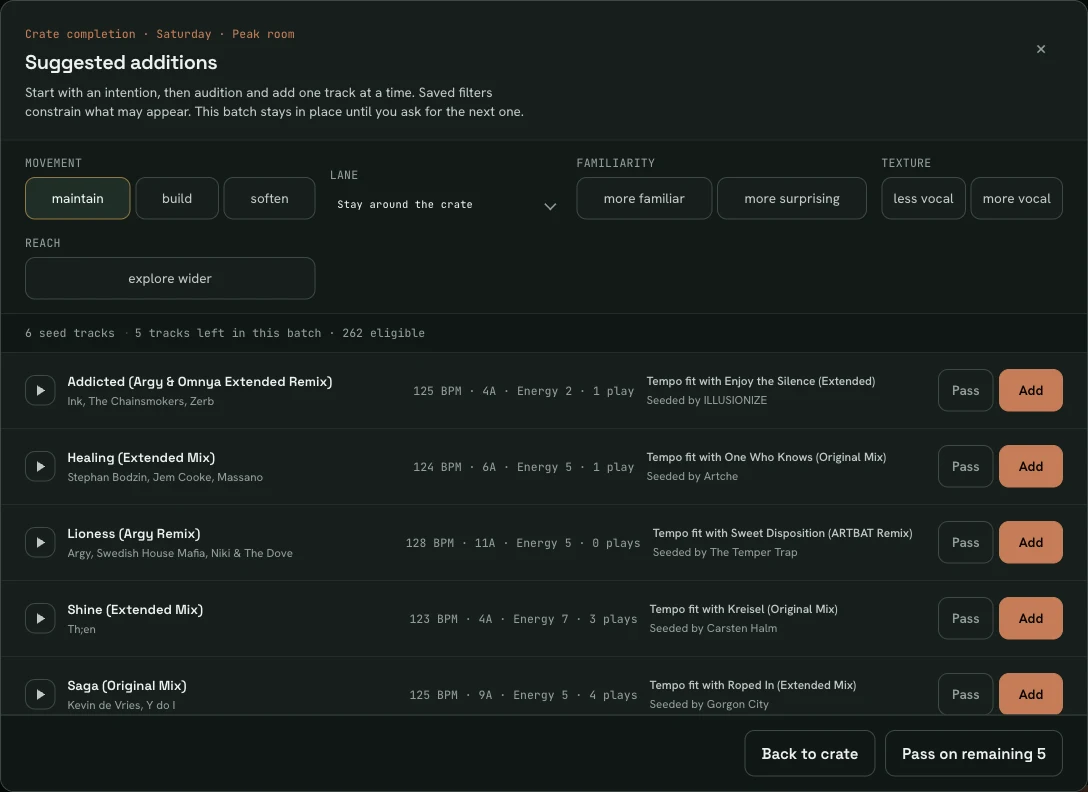Image resolution: width=1088 pixels, height=792 pixels.
Task: Toggle the explore wider reach option
Action: pyautogui.click(x=170, y=278)
